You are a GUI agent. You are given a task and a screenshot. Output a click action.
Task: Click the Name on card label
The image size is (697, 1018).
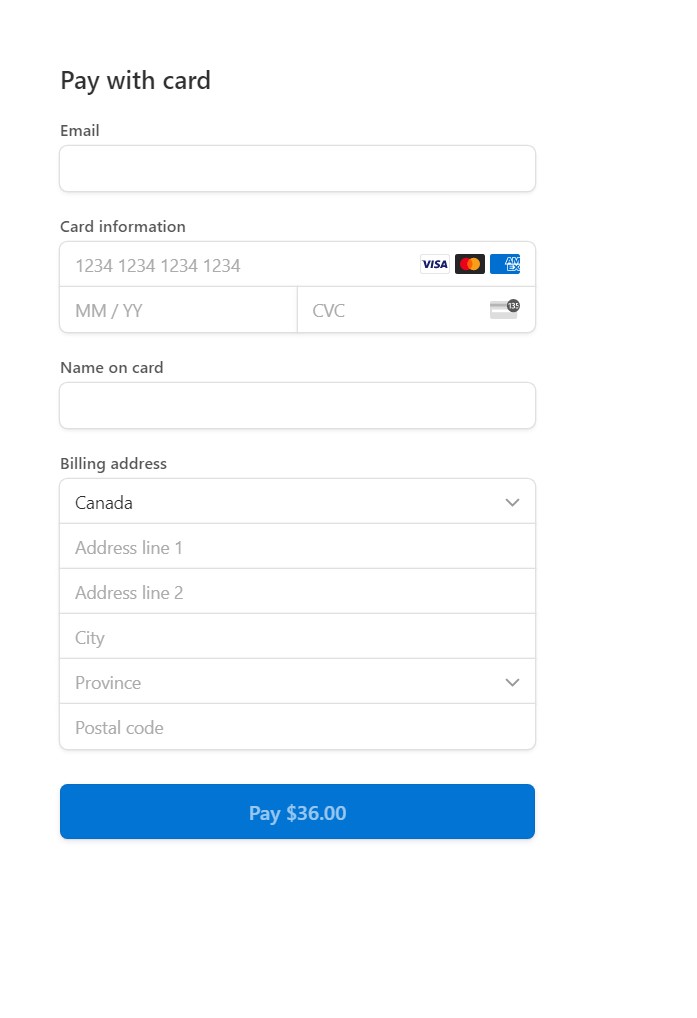coord(112,368)
